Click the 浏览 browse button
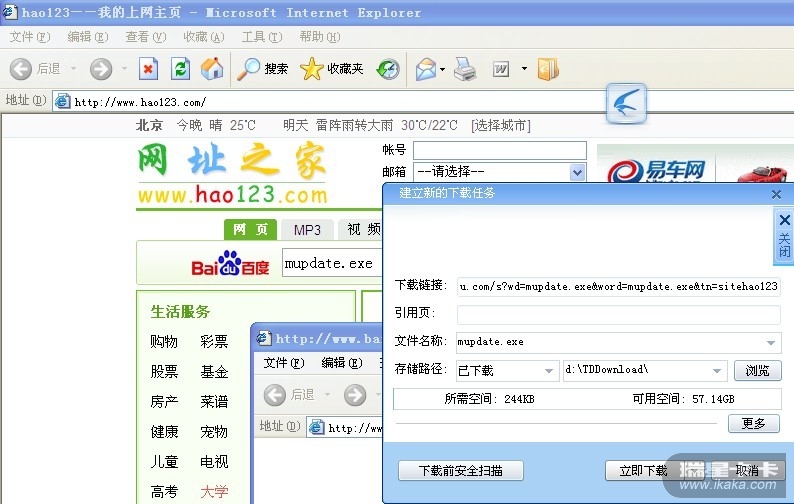This screenshot has width=794, height=504. [x=757, y=370]
